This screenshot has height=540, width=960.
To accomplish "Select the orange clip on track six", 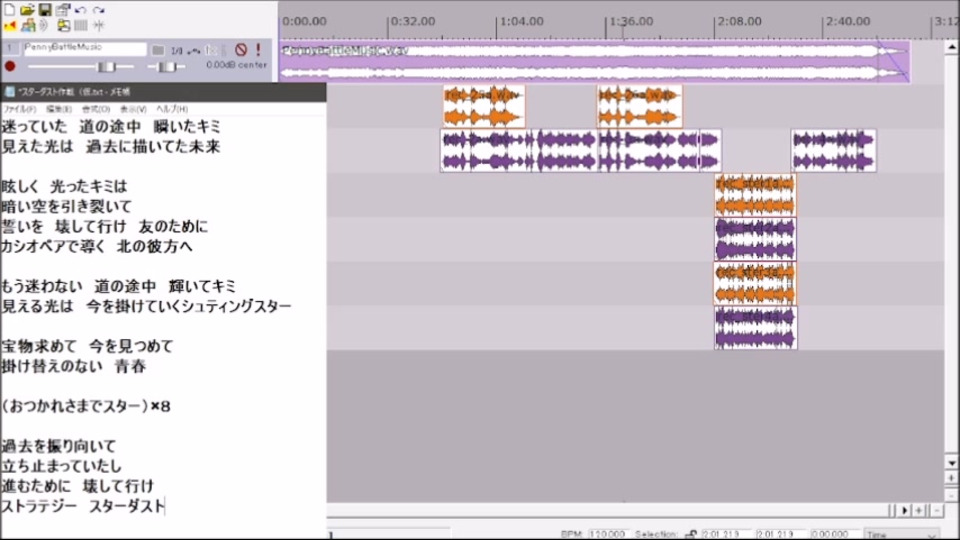I will tap(755, 283).
